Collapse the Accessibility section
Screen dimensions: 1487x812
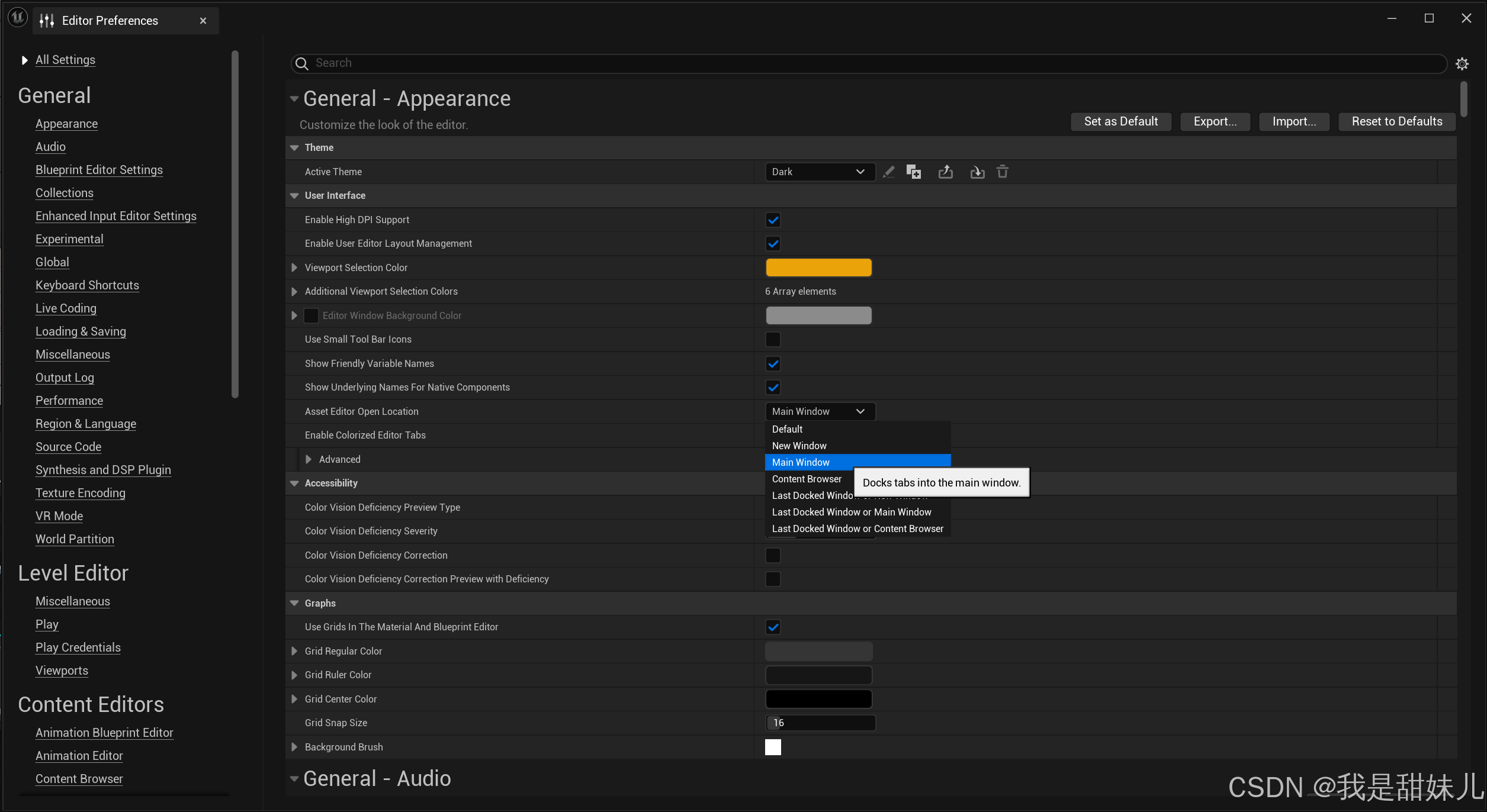pyautogui.click(x=294, y=484)
